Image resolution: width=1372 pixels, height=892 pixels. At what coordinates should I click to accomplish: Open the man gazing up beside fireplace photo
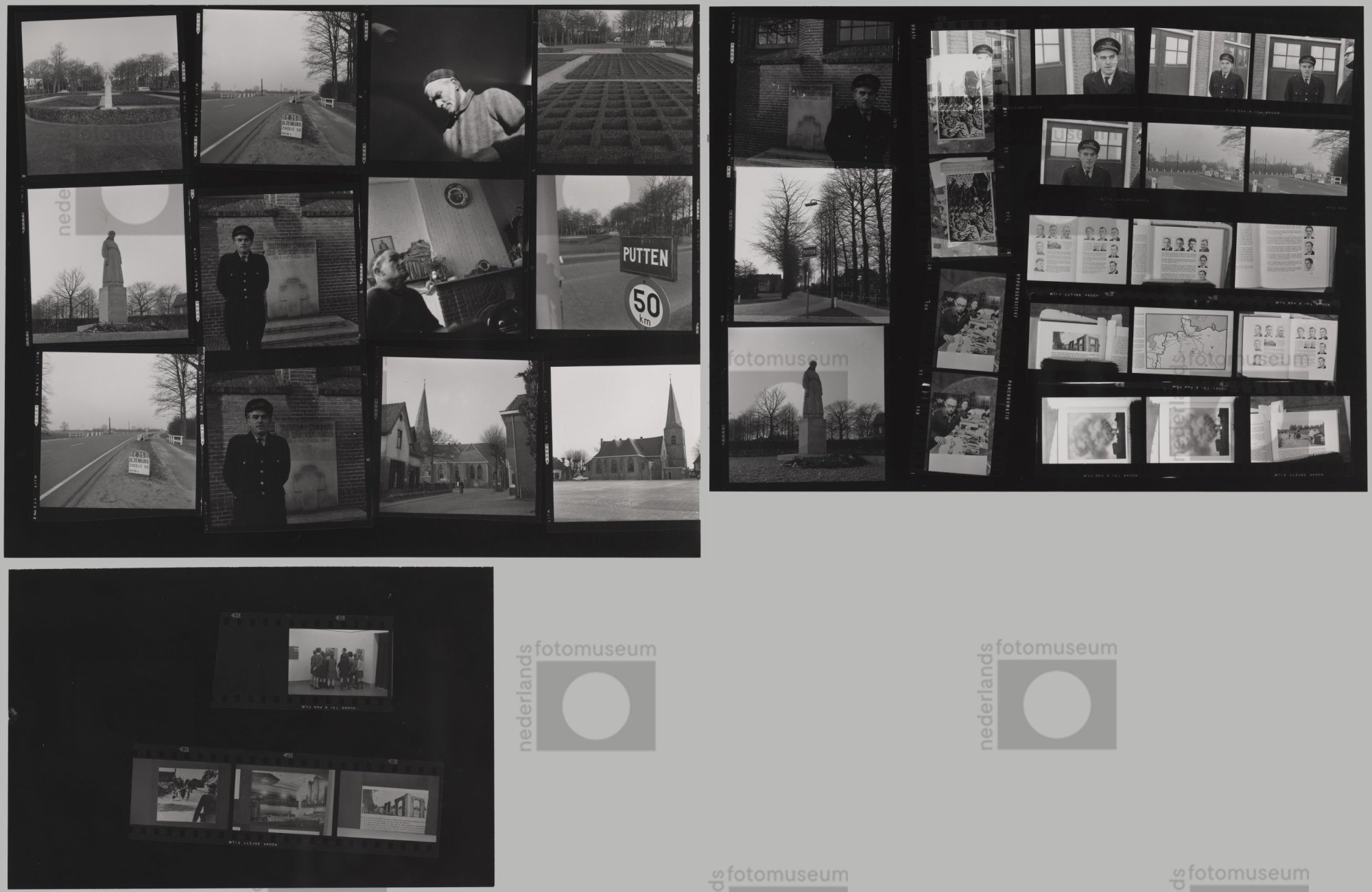coord(446,256)
